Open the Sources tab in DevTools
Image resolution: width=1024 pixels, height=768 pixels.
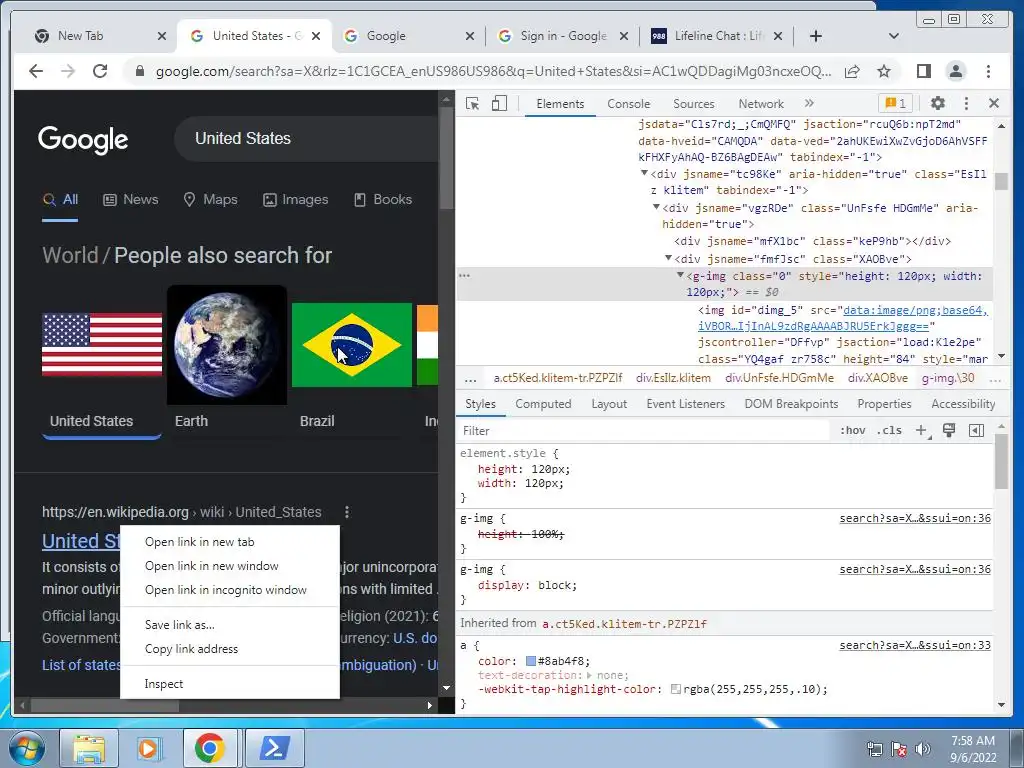694,104
